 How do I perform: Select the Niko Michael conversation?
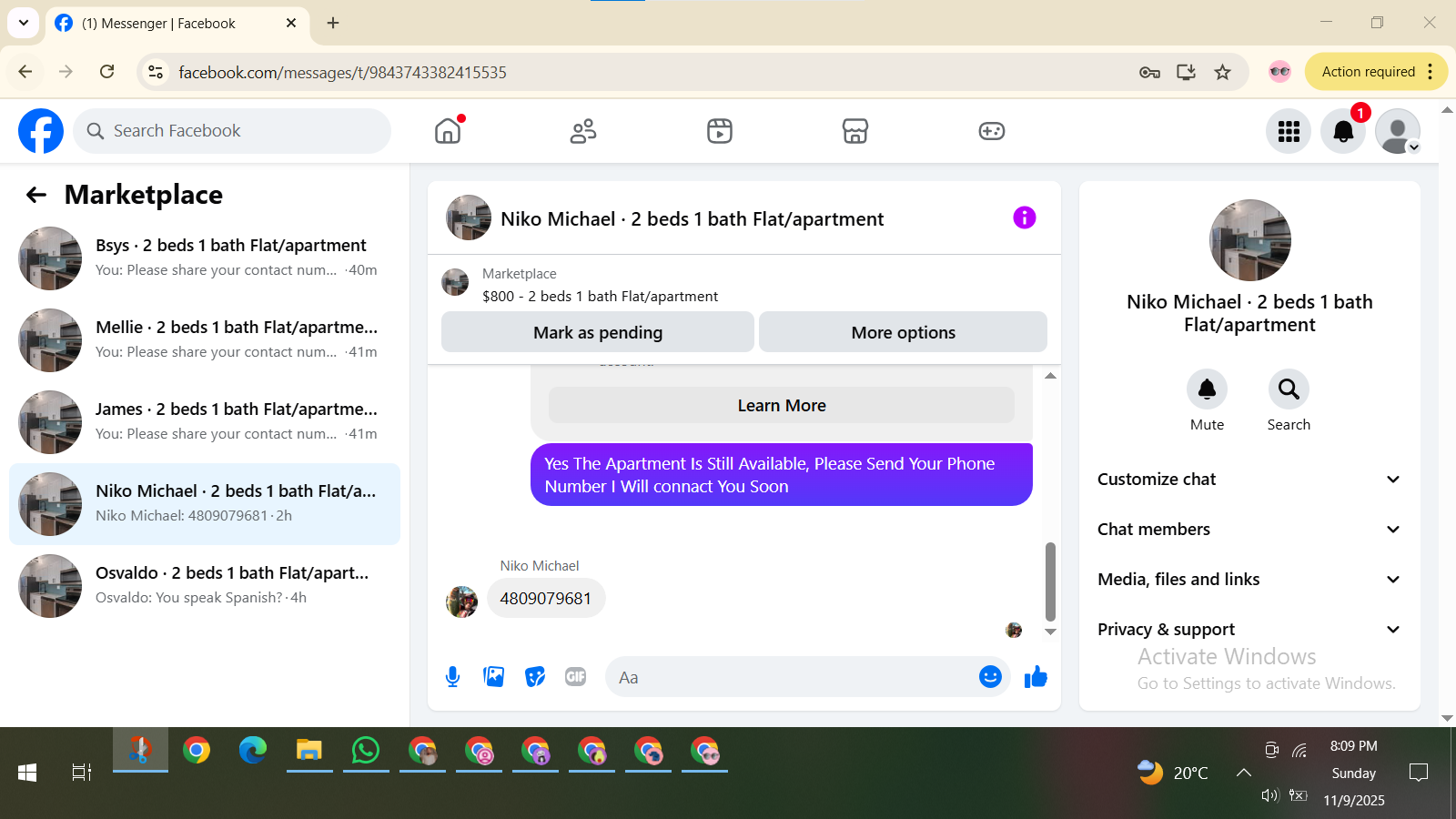coord(205,504)
